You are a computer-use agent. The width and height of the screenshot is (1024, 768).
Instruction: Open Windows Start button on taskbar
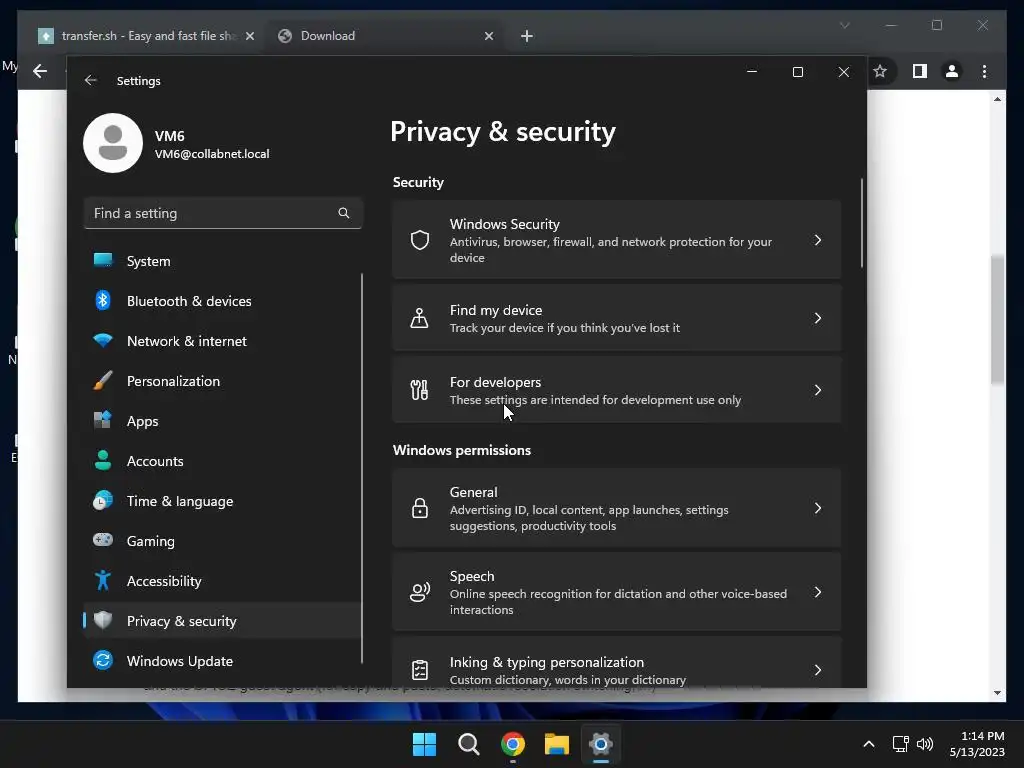pos(424,744)
